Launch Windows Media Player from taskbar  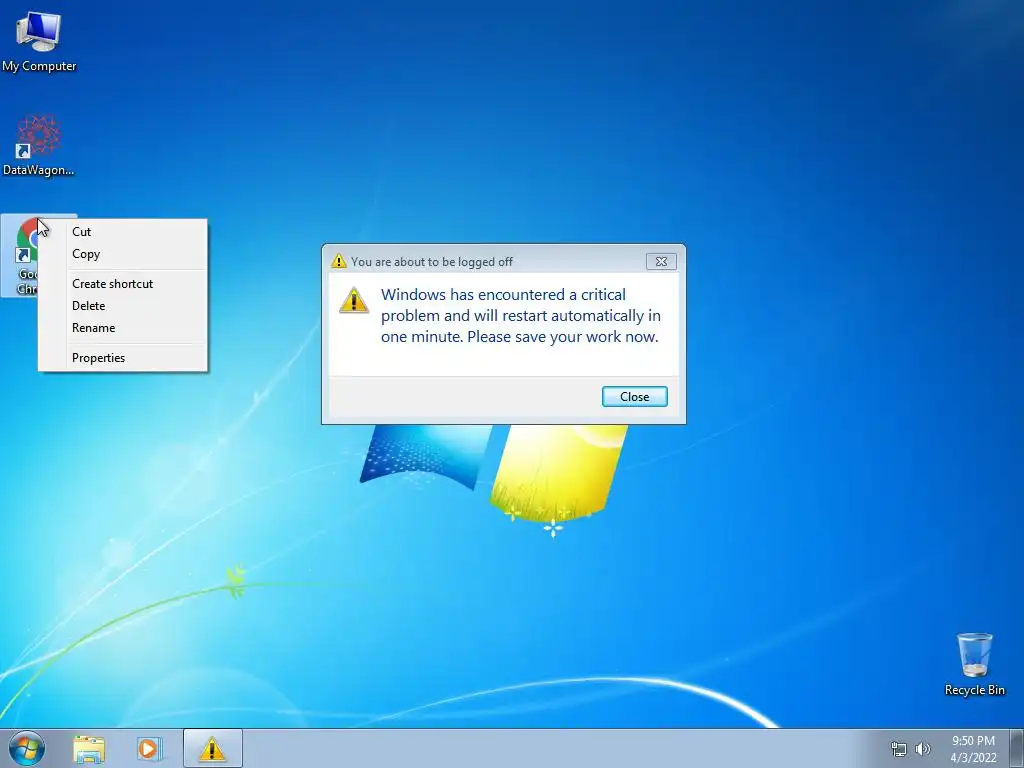149,749
